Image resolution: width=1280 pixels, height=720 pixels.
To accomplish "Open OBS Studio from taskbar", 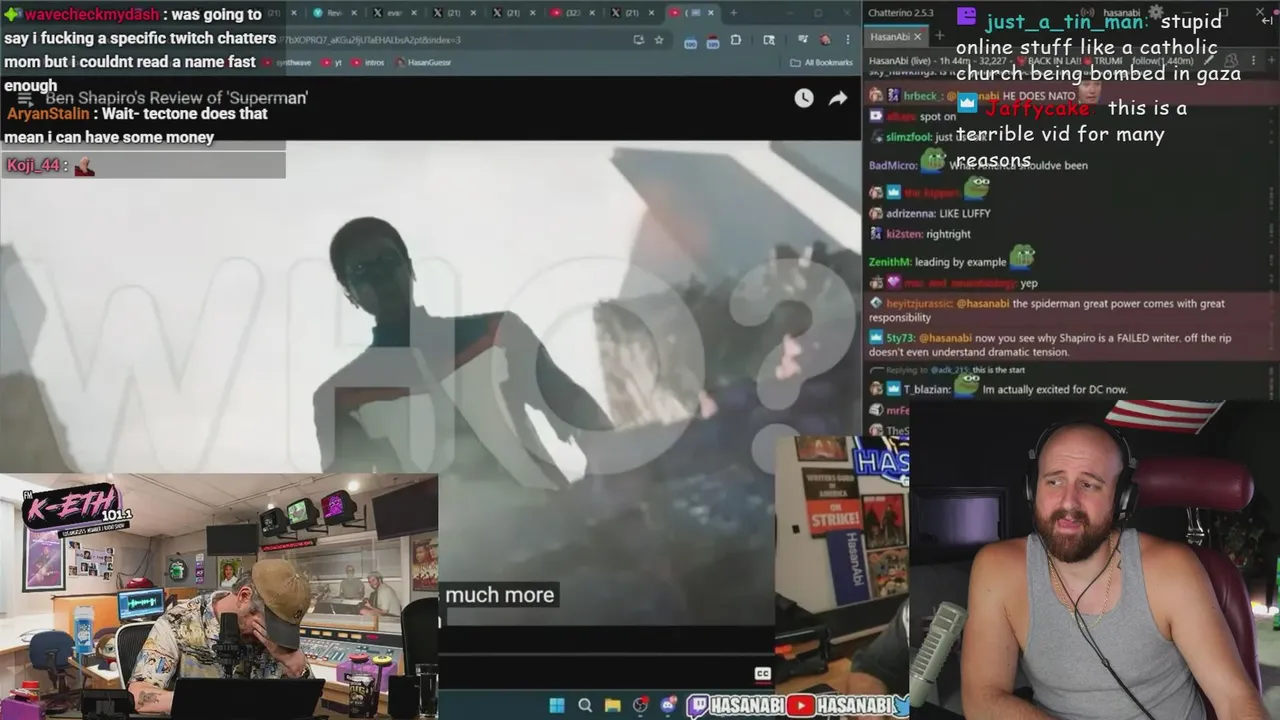I will point(641,705).
